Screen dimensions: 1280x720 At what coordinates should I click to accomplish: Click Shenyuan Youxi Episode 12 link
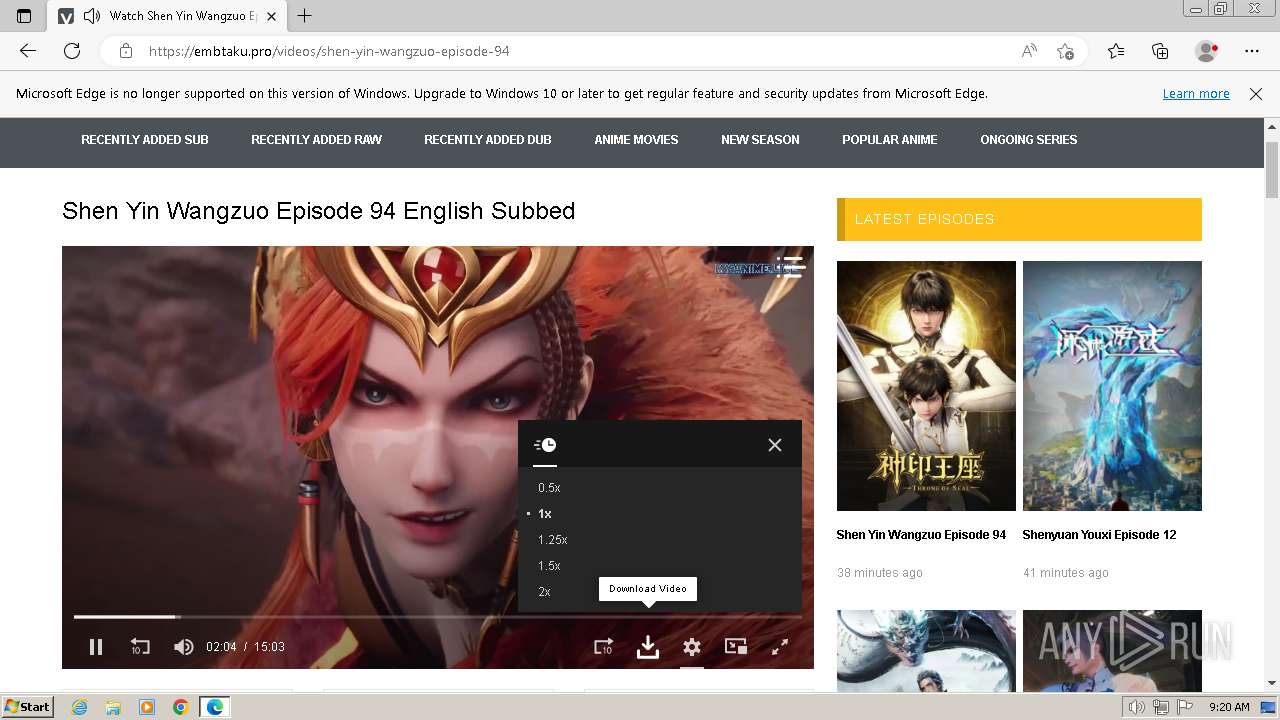1099,535
